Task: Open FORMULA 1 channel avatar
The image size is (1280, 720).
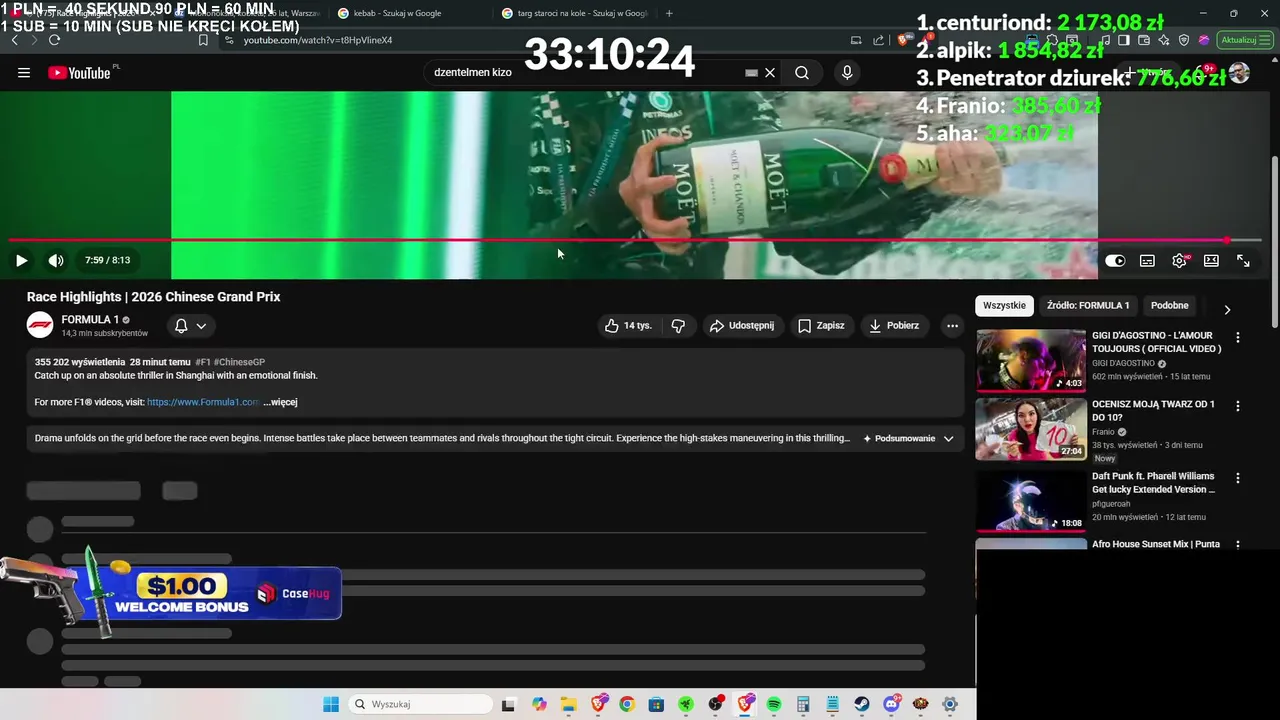Action: pyautogui.click(x=40, y=325)
